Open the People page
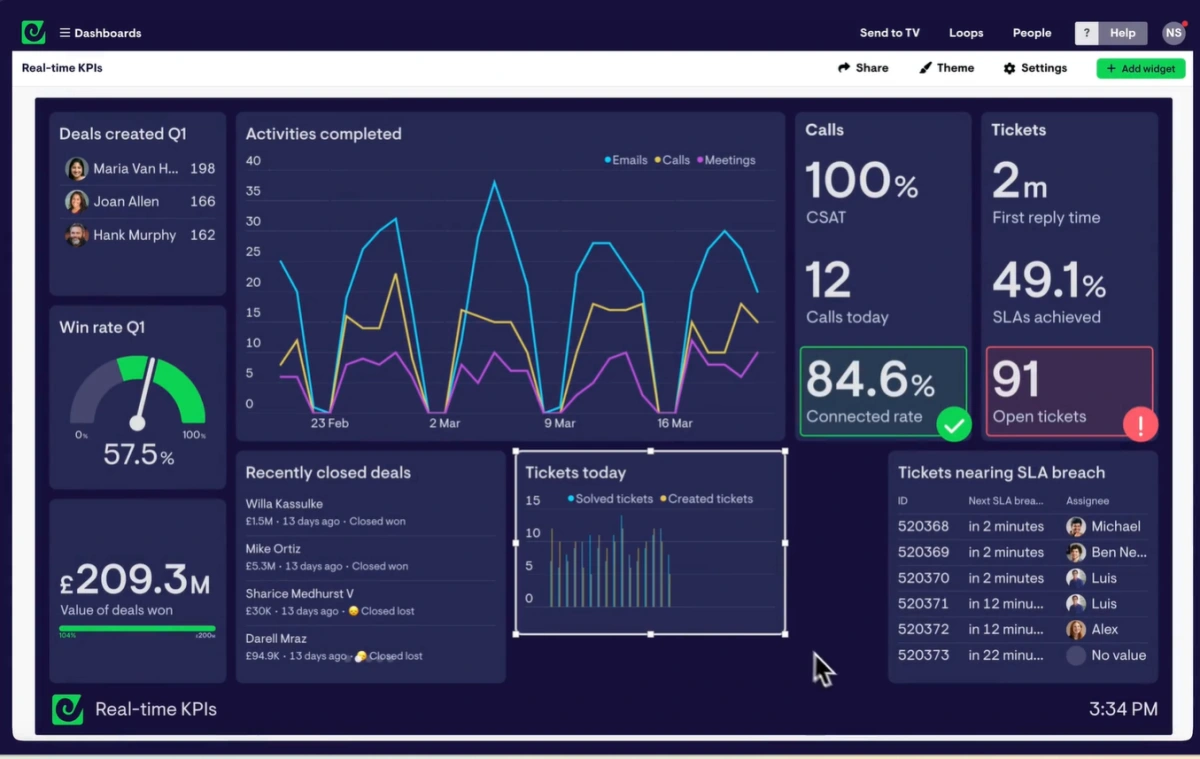The height and width of the screenshot is (759, 1200). click(1032, 33)
